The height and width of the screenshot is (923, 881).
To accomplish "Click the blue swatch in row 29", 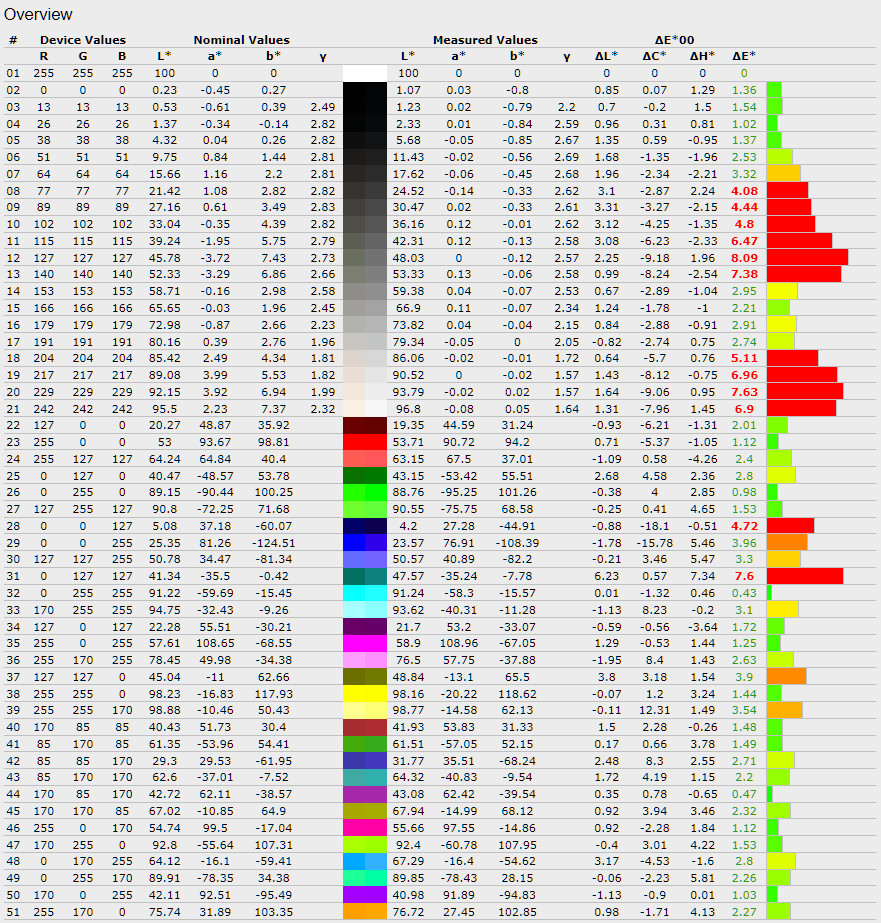I will [364, 542].
